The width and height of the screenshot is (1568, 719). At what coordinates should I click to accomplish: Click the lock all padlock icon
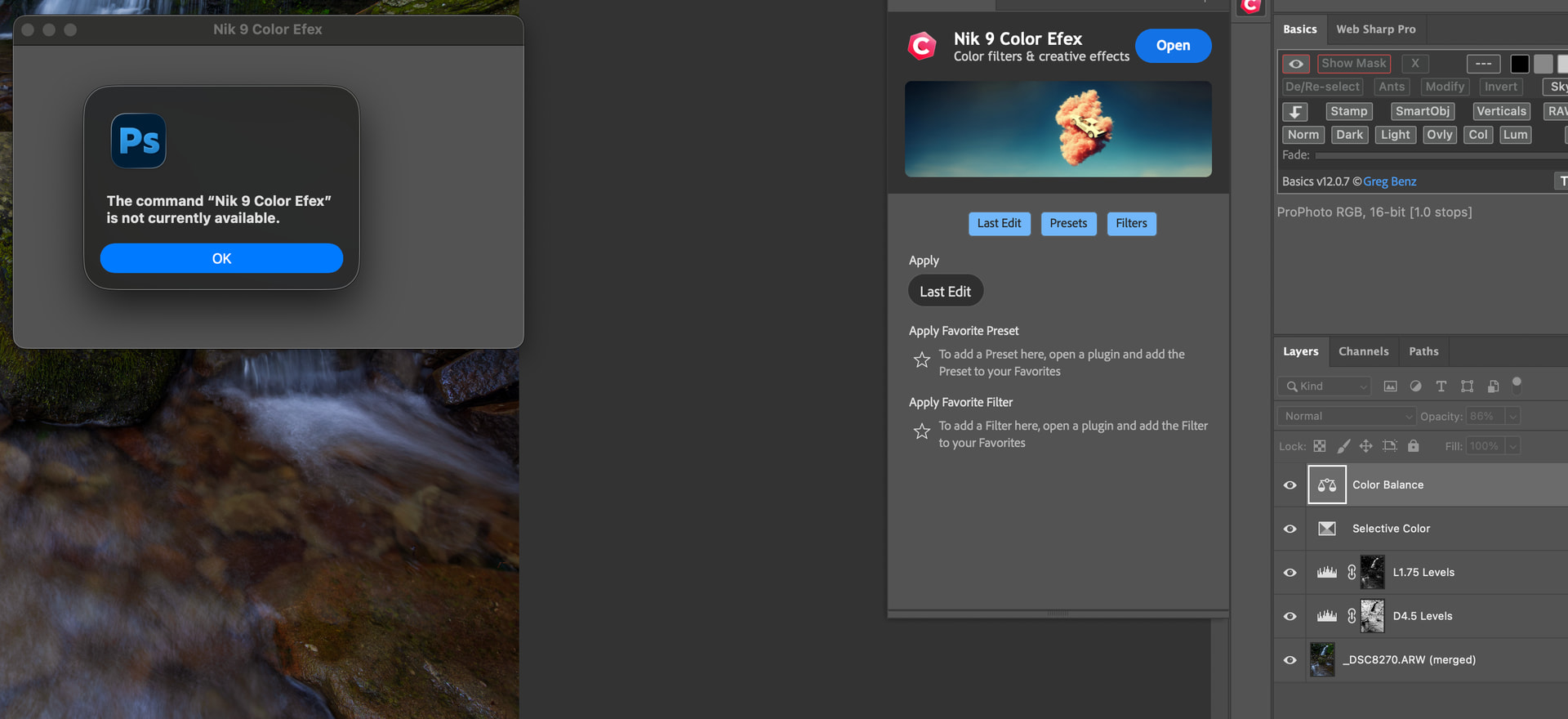1414,446
